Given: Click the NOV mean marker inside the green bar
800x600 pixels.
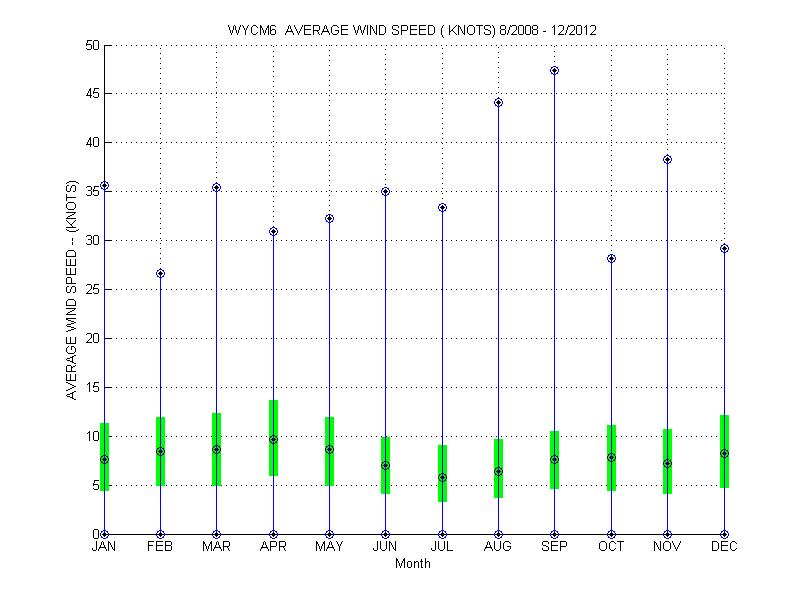Looking at the screenshot, I should pyautogui.click(x=667, y=463).
